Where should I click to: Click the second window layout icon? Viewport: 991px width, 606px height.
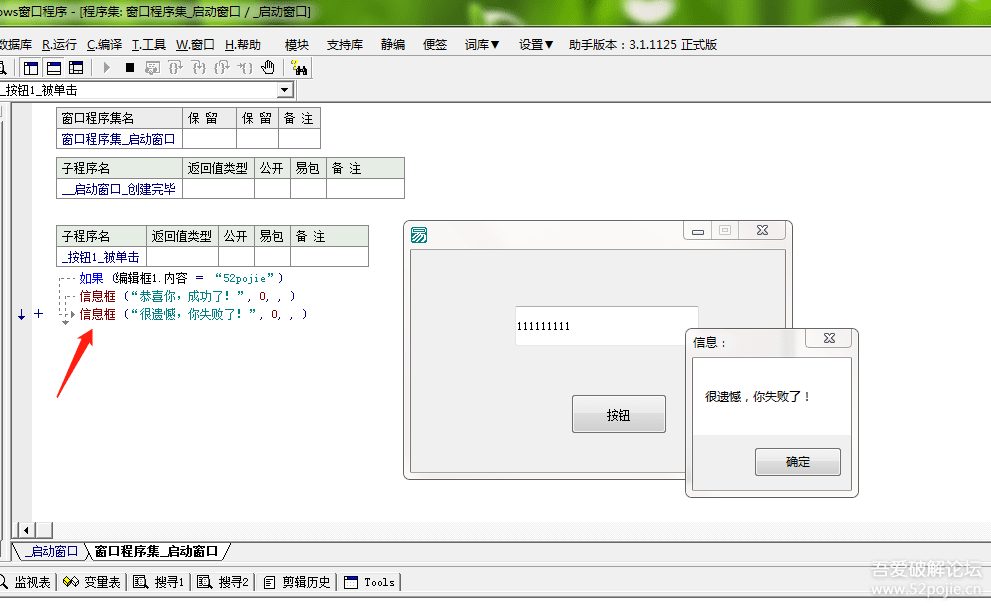pyautogui.click(x=53, y=68)
